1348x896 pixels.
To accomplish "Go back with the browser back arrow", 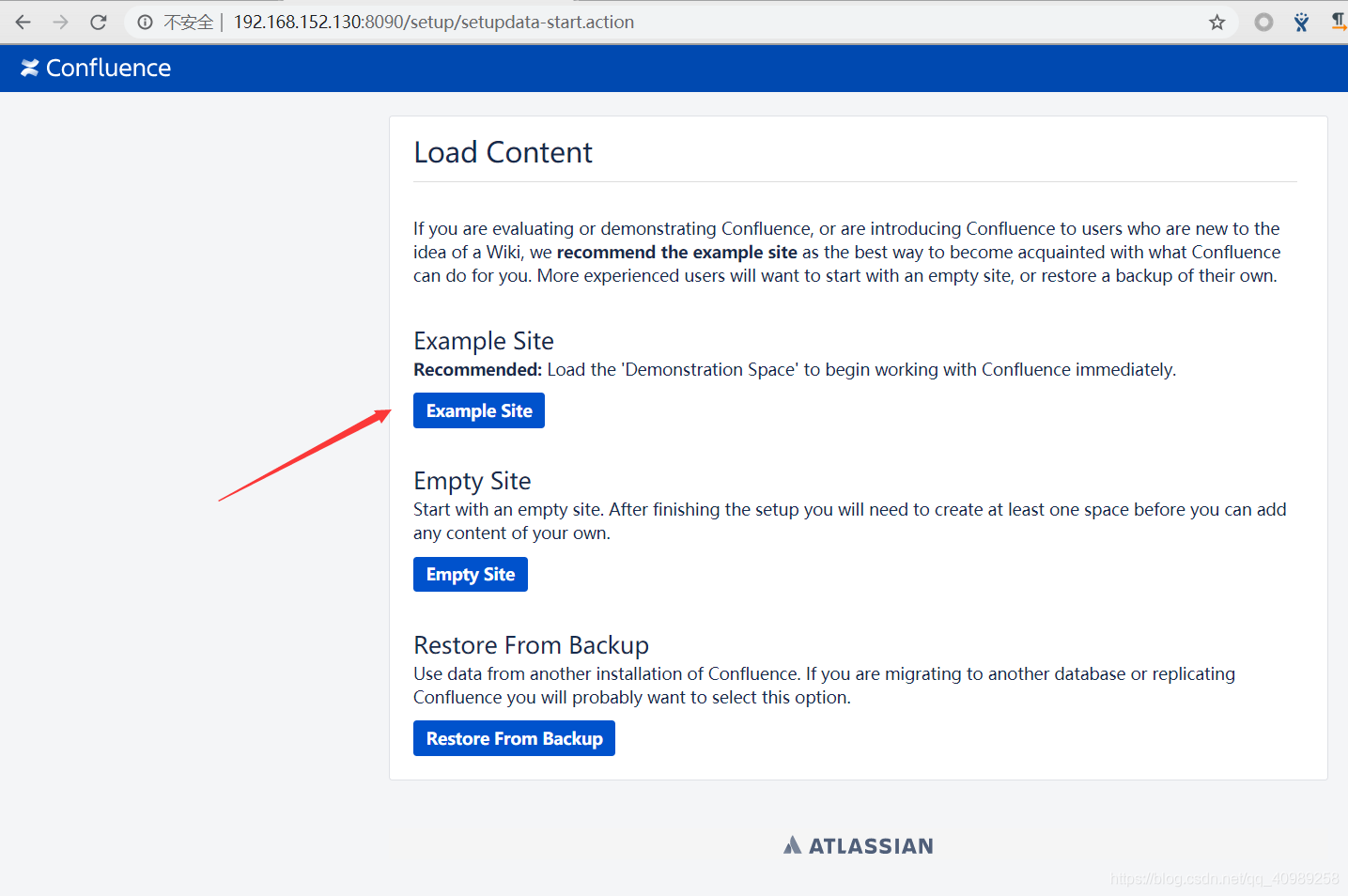I will coord(23,22).
